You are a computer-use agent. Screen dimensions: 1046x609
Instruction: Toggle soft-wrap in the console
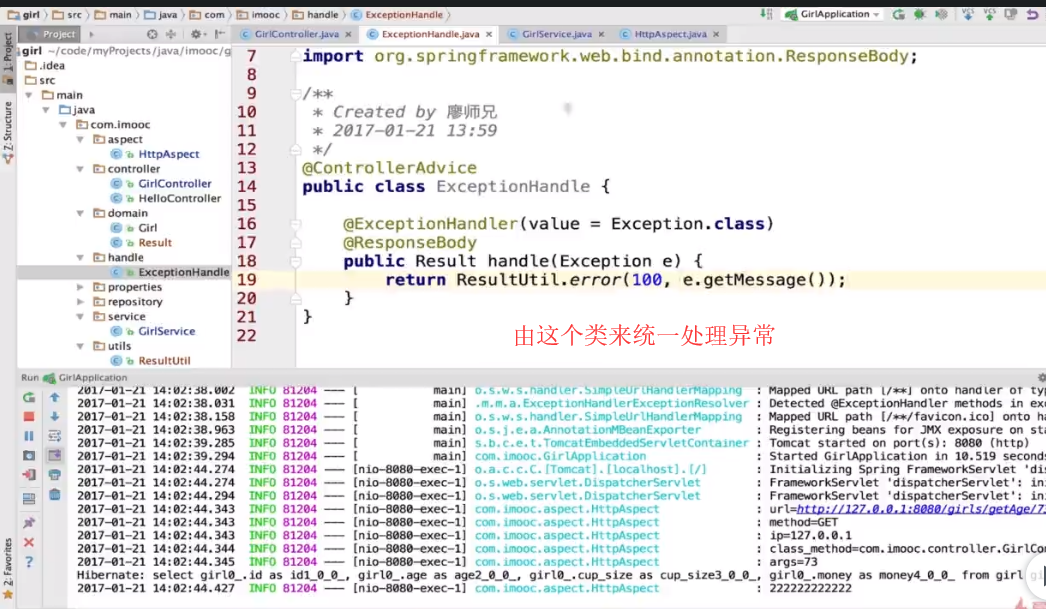point(55,436)
